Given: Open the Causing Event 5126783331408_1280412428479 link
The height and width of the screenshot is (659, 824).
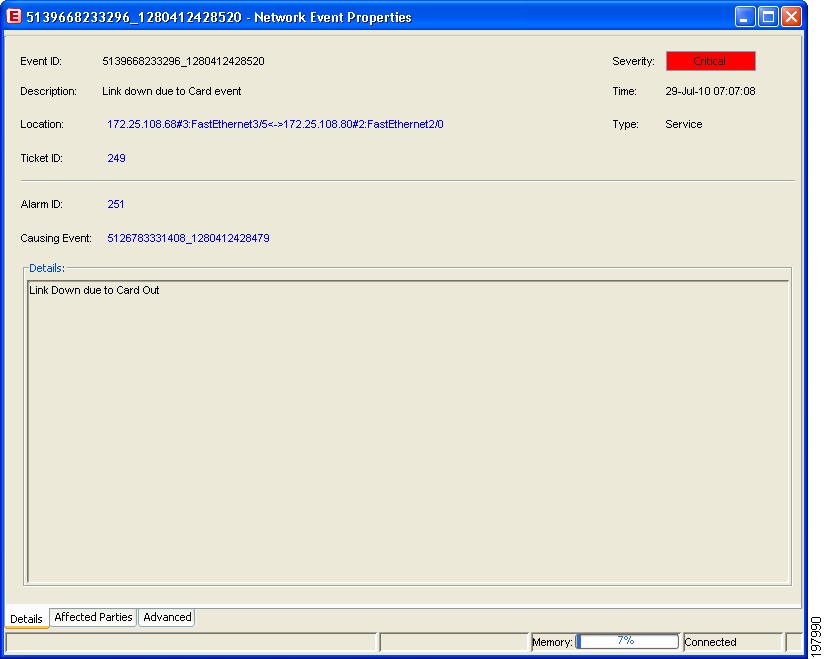Looking at the screenshot, I should (188, 238).
